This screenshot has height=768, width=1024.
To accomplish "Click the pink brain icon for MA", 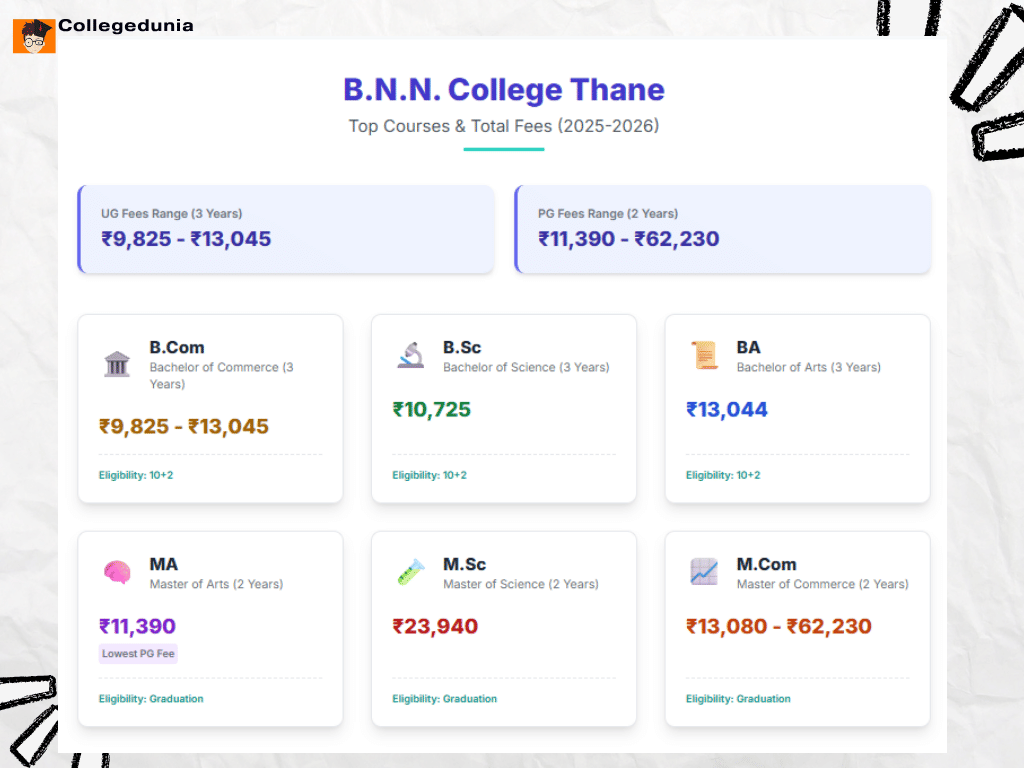I will 117,571.
